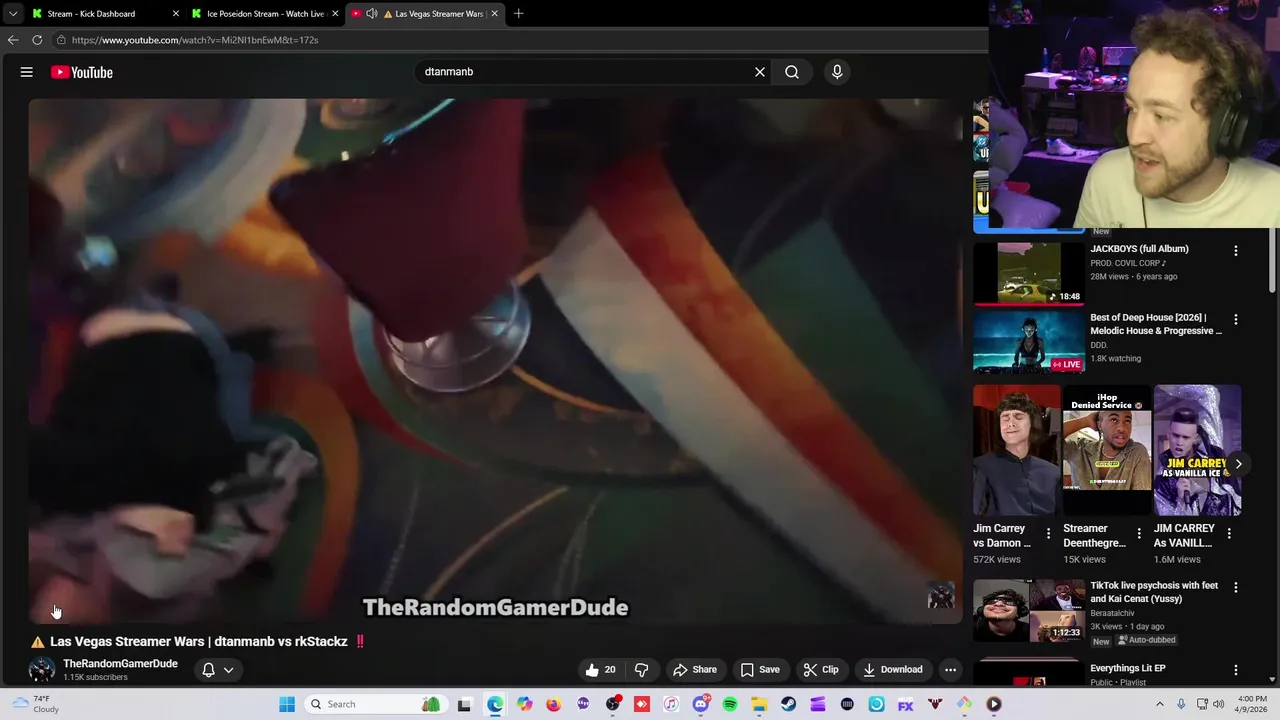The image size is (1280, 720).
Task: Open options for Streamer Deenthegre short
Action: point(1138,534)
